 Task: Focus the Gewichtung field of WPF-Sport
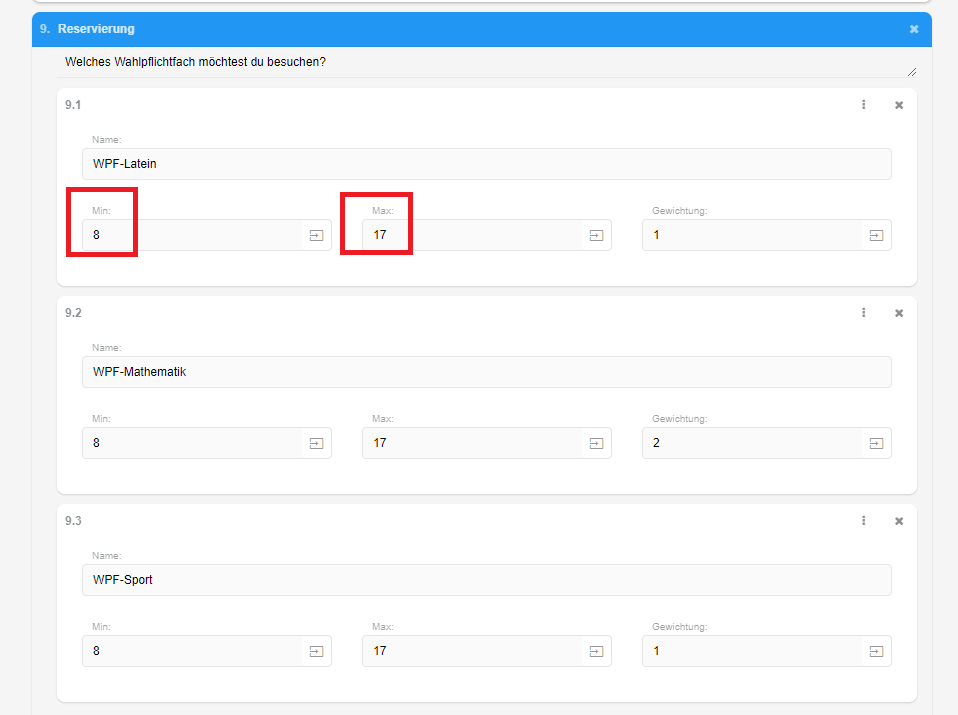pyautogui.click(x=752, y=651)
